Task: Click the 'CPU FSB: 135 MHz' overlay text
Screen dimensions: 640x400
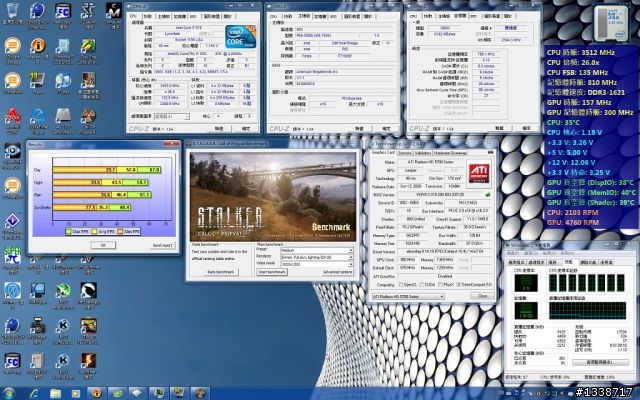Action: point(578,72)
